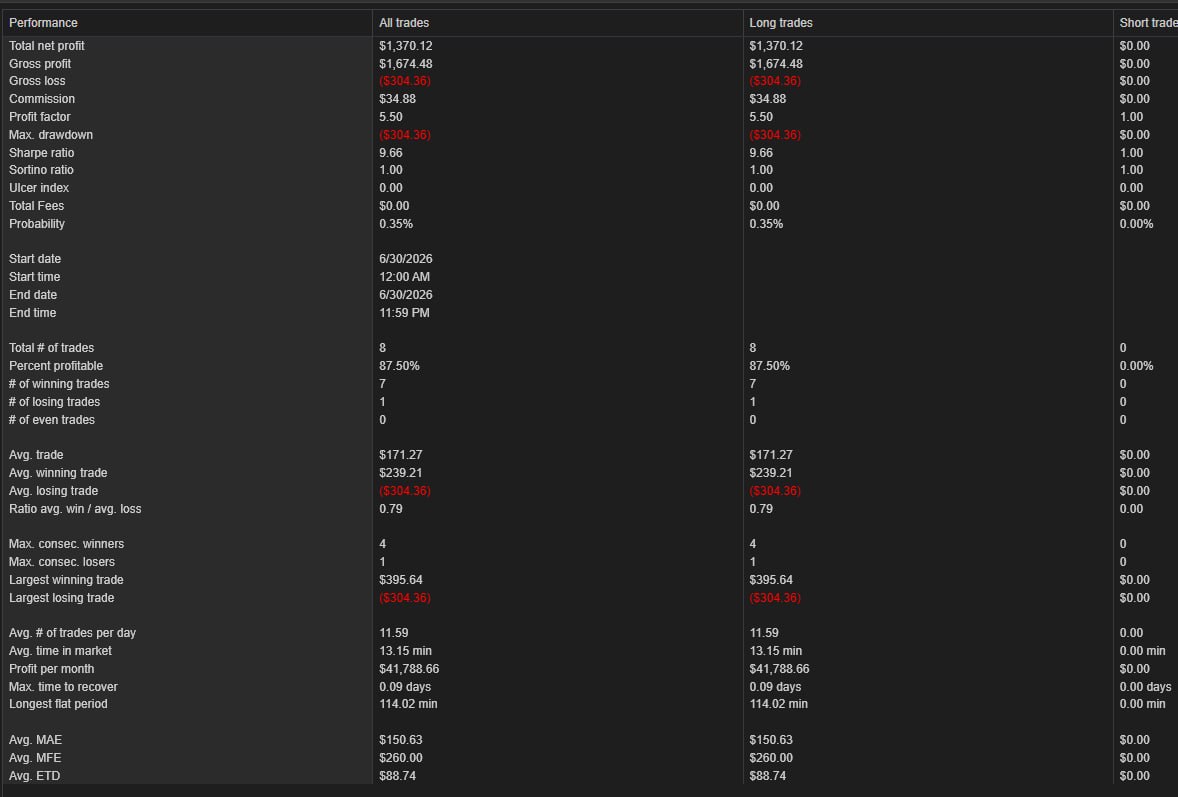Click the Total # of trades row label

coord(52,348)
